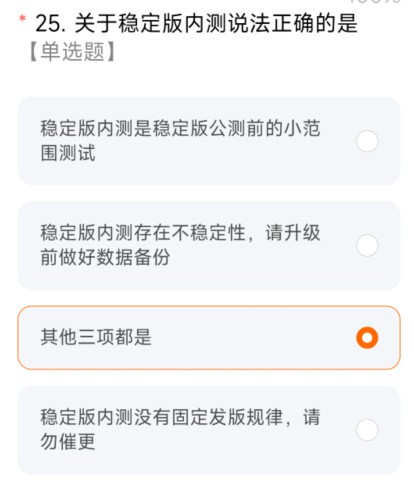Click the orange-outlined selected answer card
This screenshot has height=492, width=414.
[209, 338]
